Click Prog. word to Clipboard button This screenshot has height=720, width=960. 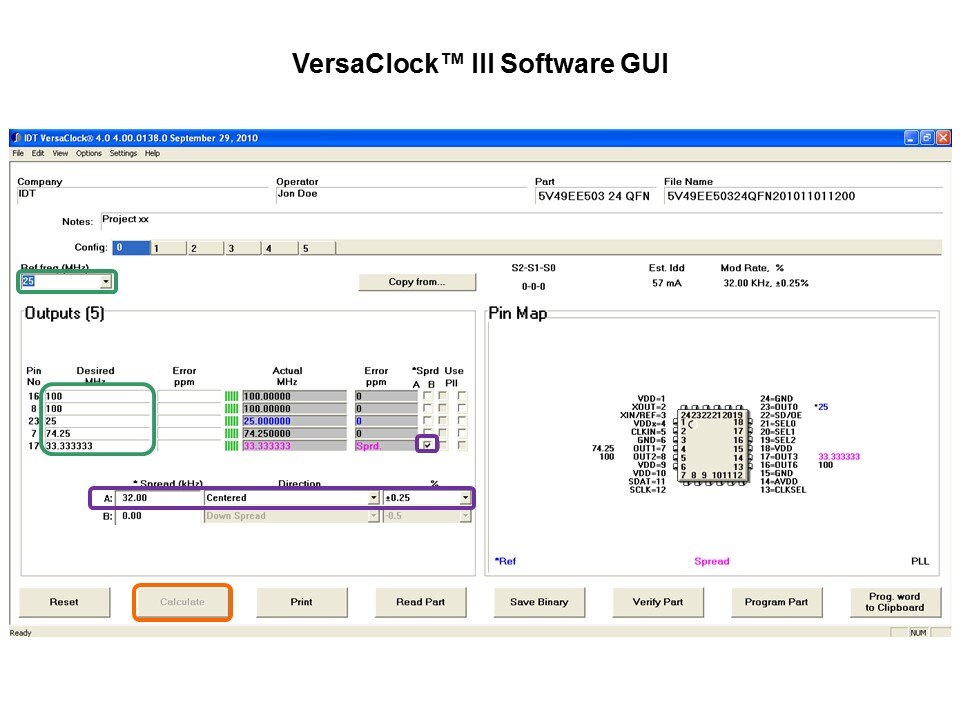pos(893,602)
